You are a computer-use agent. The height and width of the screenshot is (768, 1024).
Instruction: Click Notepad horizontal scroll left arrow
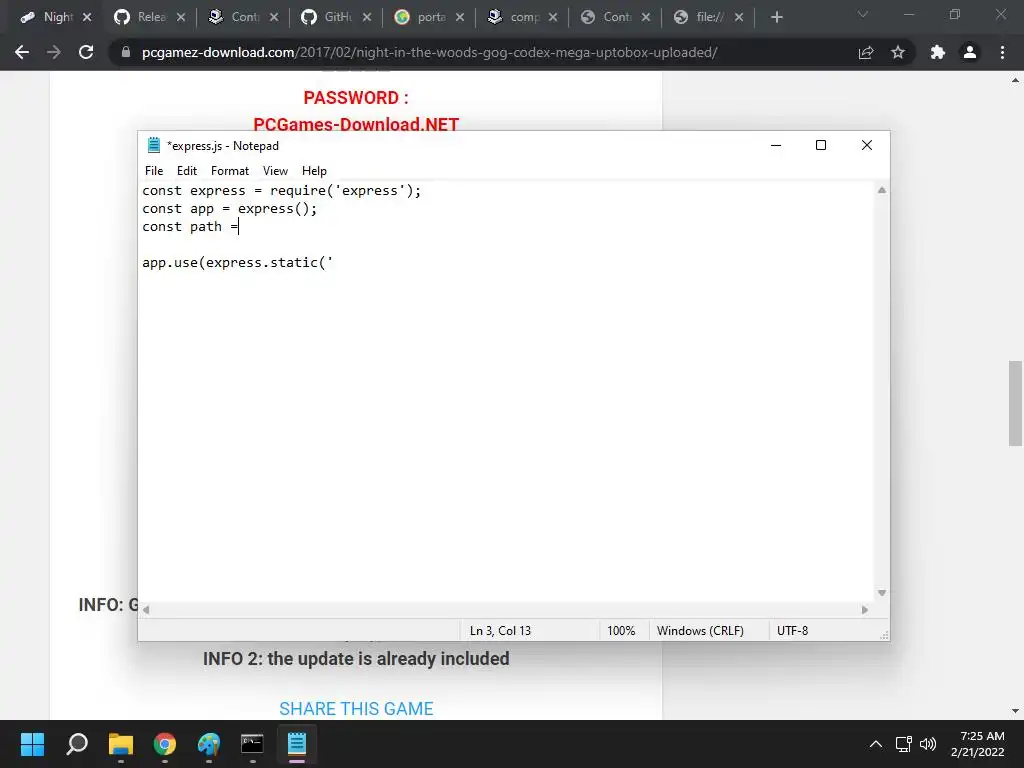coord(146,609)
